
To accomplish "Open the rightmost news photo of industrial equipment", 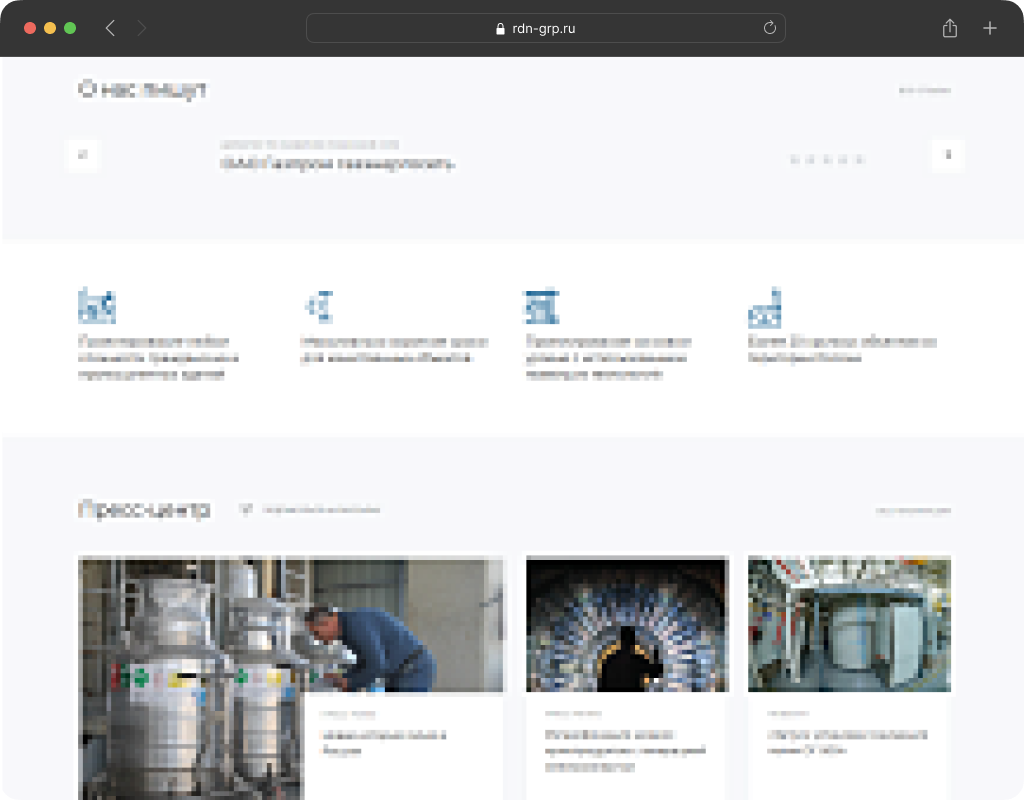I will (x=849, y=625).
